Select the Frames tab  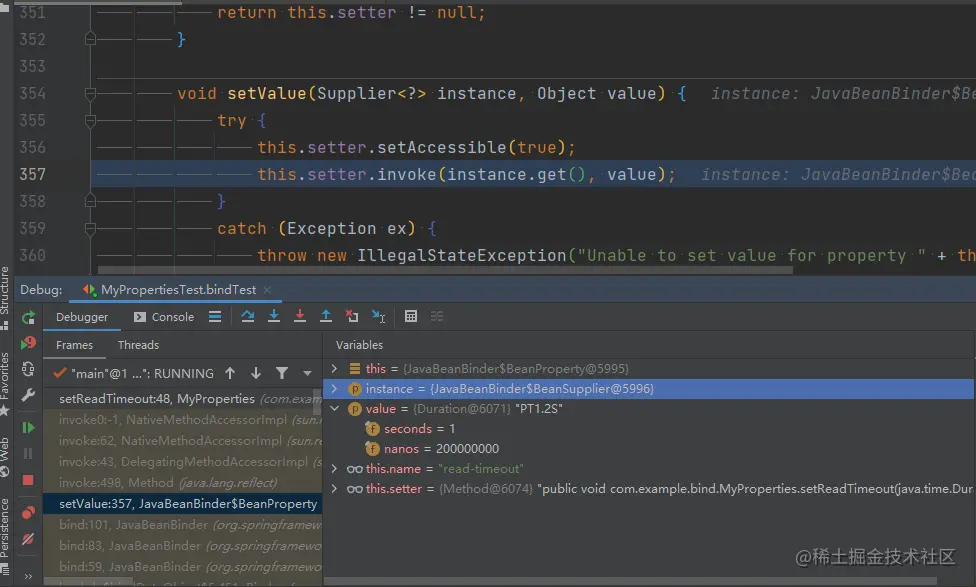click(x=74, y=345)
